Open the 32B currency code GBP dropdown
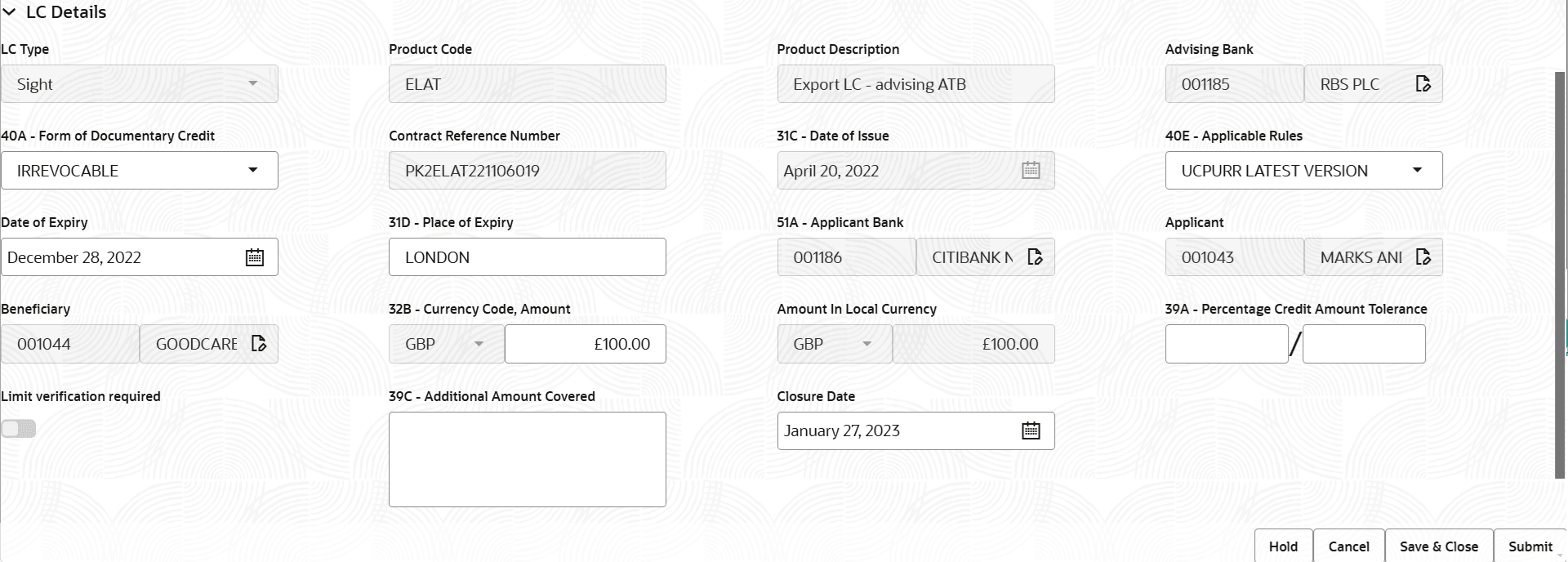This screenshot has width=1568, height=562. coord(479,343)
